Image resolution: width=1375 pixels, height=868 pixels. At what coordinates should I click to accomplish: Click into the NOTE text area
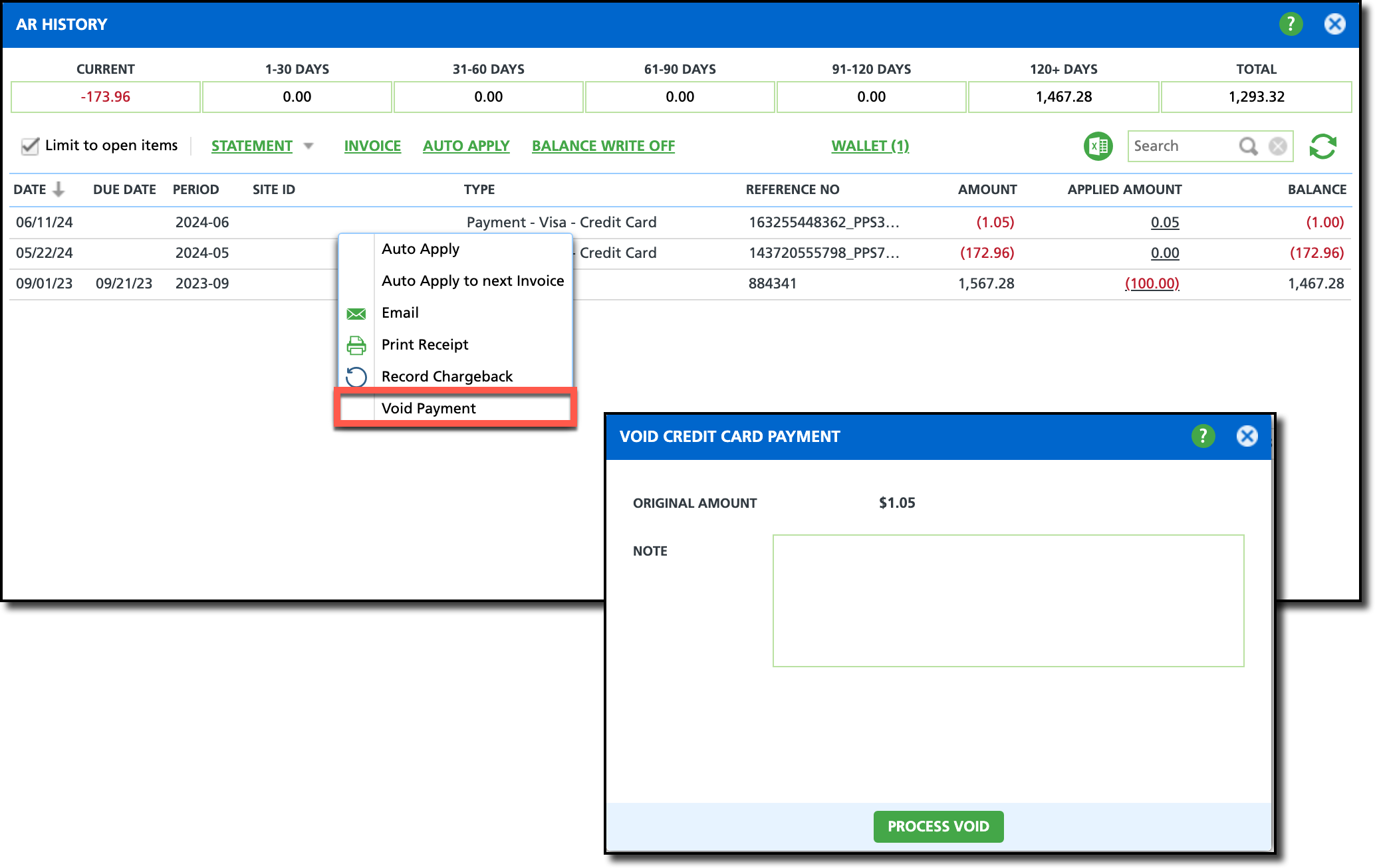tap(1008, 600)
